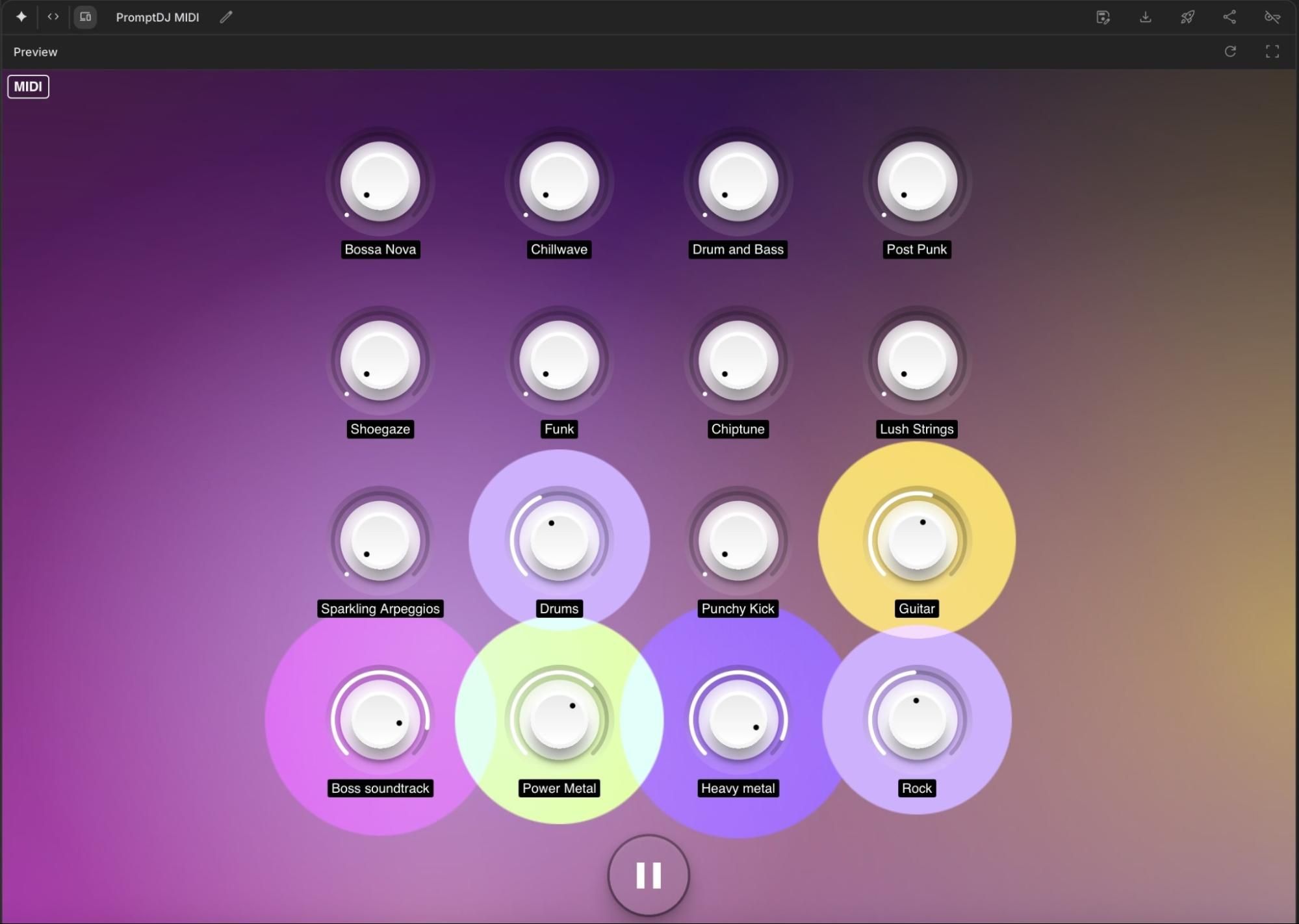Click the sparkle assistant icon
Image resolution: width=1299 pixels, height=924 pixels.
click(21, 17)
